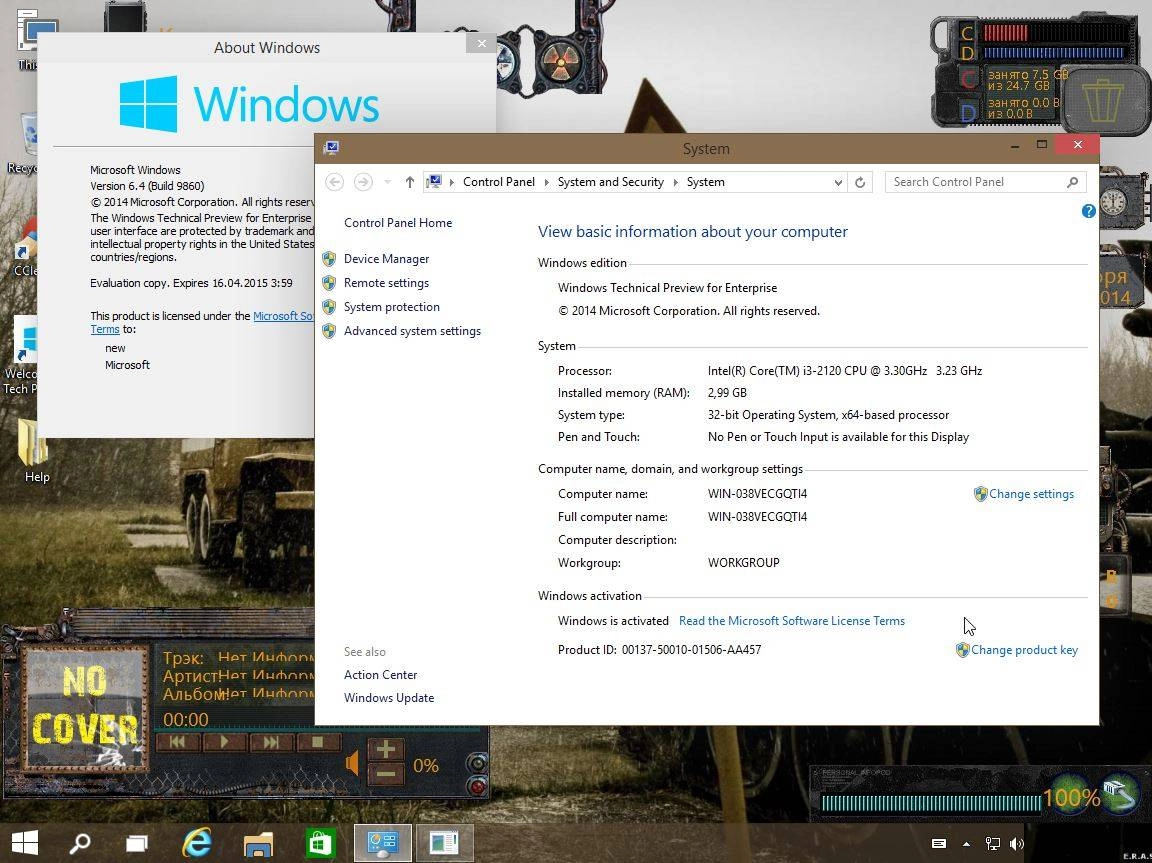Open Device Manager from the sidebar
The height and width of the screenshot is (863, 1152).
[386, 259]
